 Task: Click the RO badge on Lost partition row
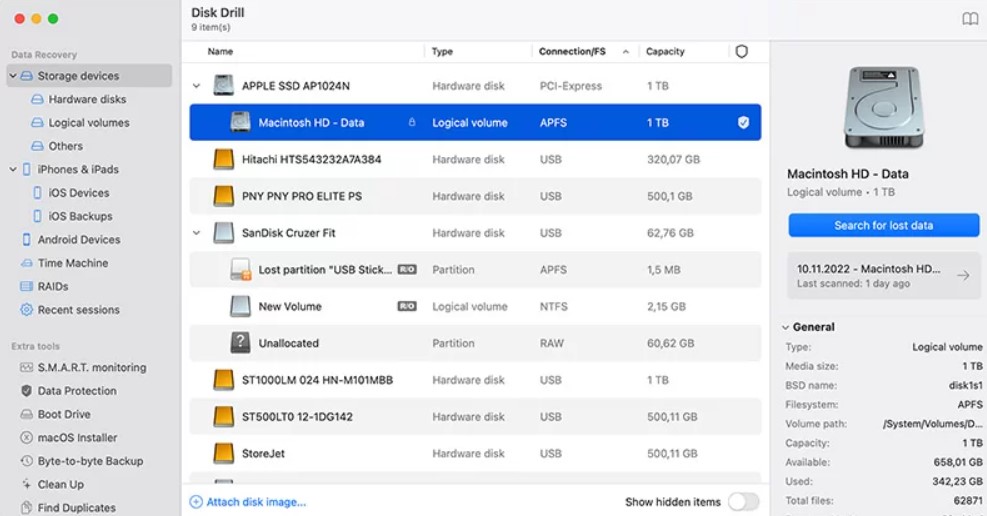point(407,269)
